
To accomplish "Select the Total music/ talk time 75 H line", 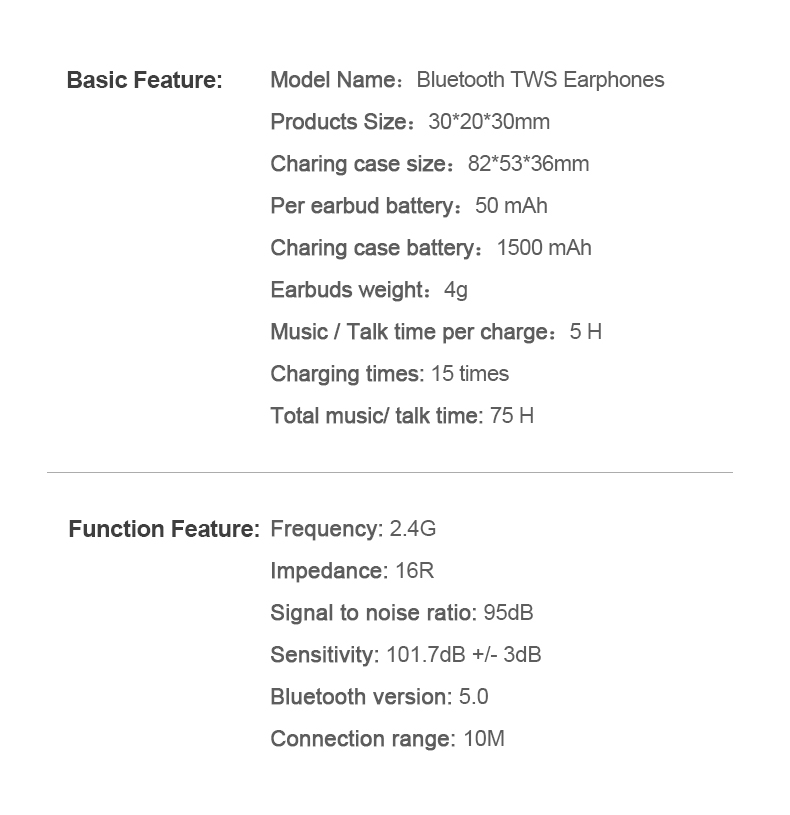I will [402, 416].
